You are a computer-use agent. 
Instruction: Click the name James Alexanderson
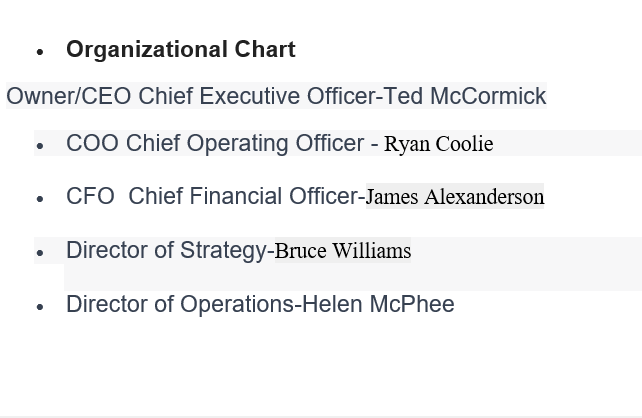click(x=455, y=197)
